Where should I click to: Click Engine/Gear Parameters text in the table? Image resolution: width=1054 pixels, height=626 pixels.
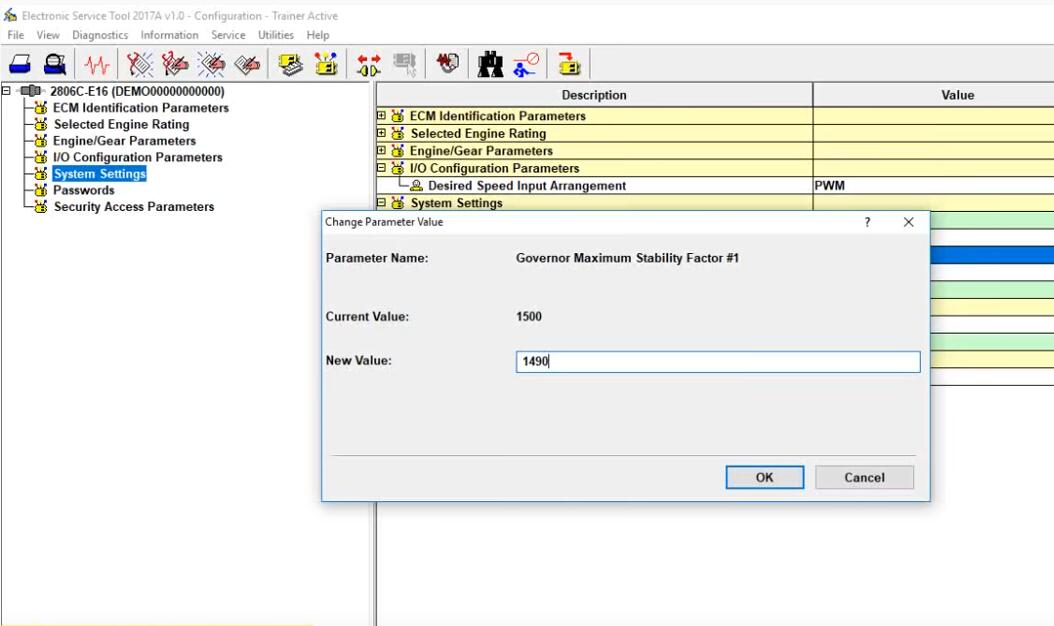481,151
